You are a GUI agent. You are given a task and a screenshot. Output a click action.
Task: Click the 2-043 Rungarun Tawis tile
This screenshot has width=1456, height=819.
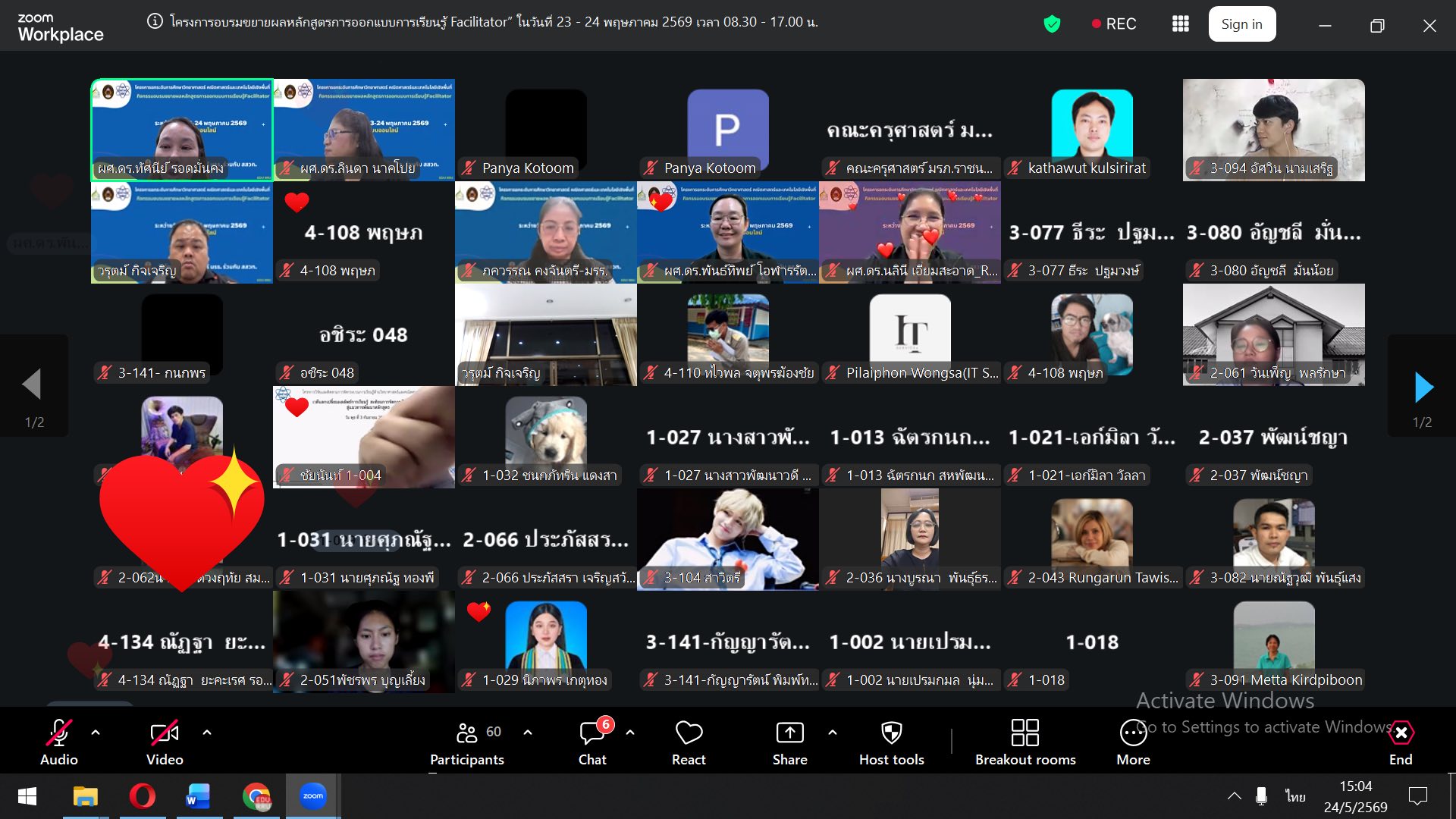point(1092,539)
